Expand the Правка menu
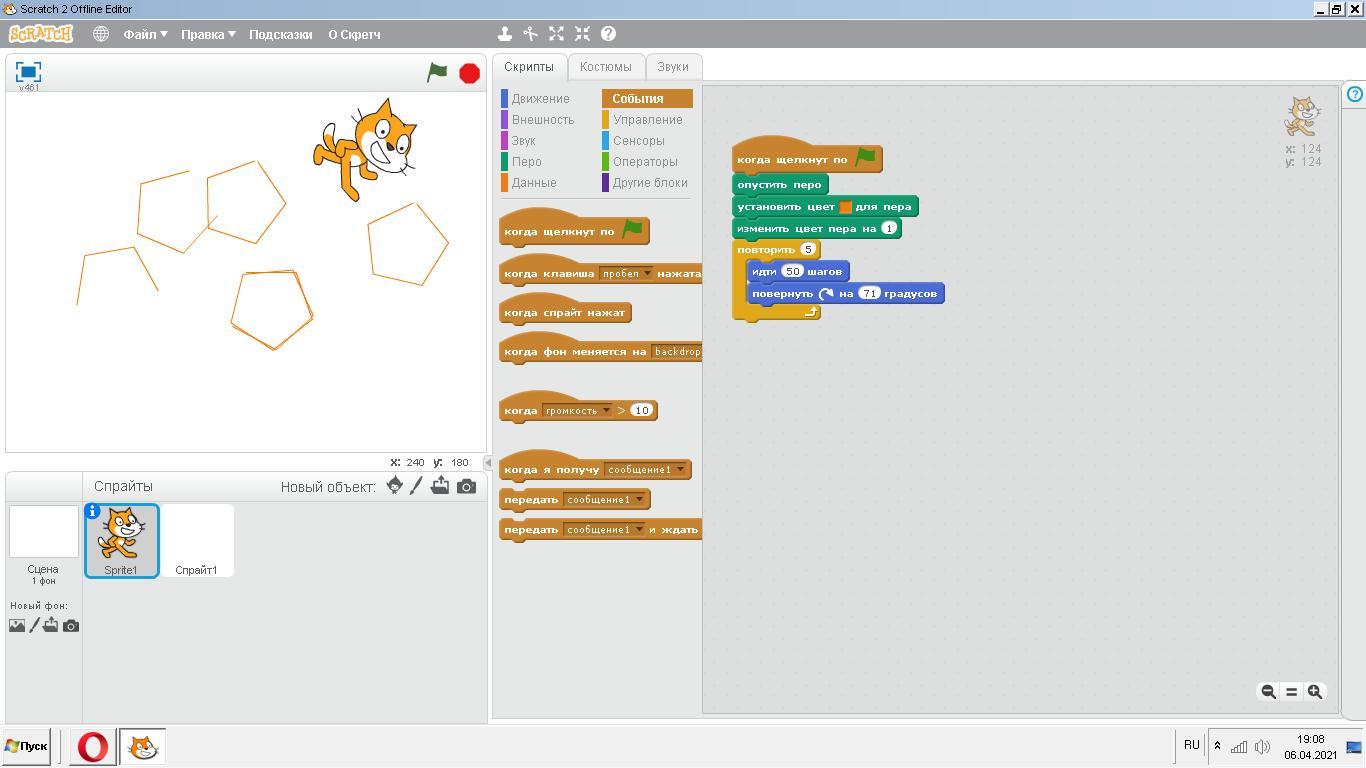The width and height of the screenshot is (1366, 768). point(208,34)
